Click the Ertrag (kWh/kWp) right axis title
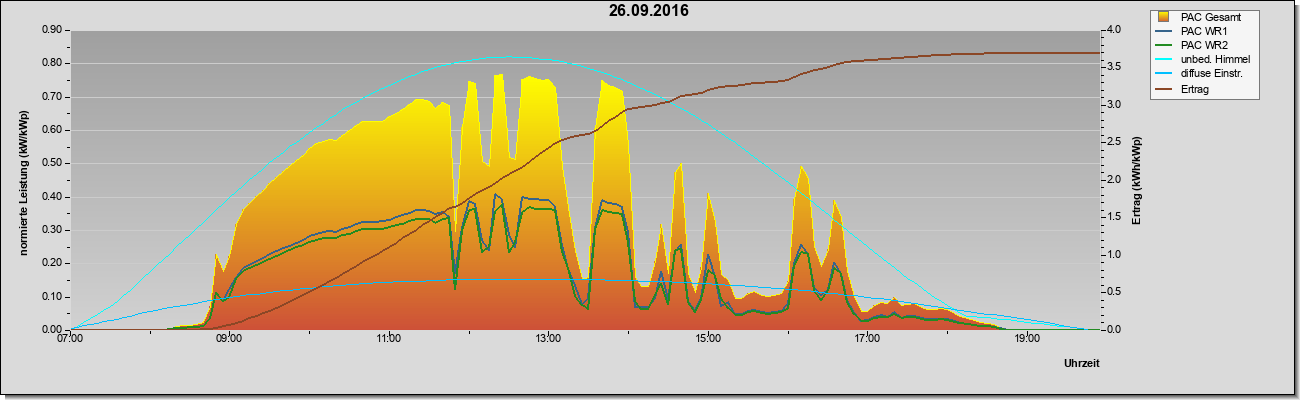 (1136, 181)
